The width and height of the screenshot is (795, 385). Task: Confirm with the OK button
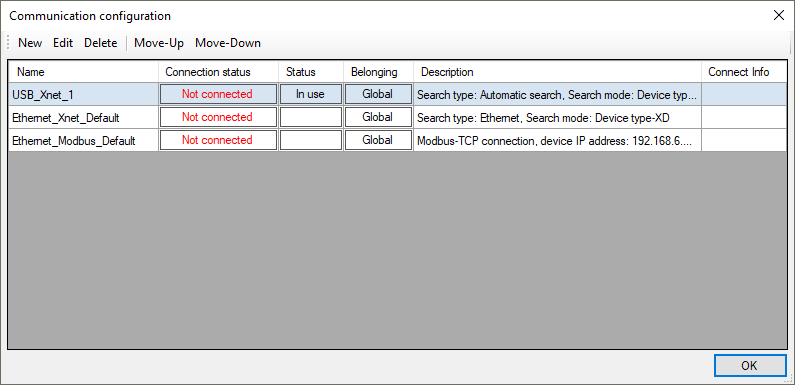tap(750, 366)
